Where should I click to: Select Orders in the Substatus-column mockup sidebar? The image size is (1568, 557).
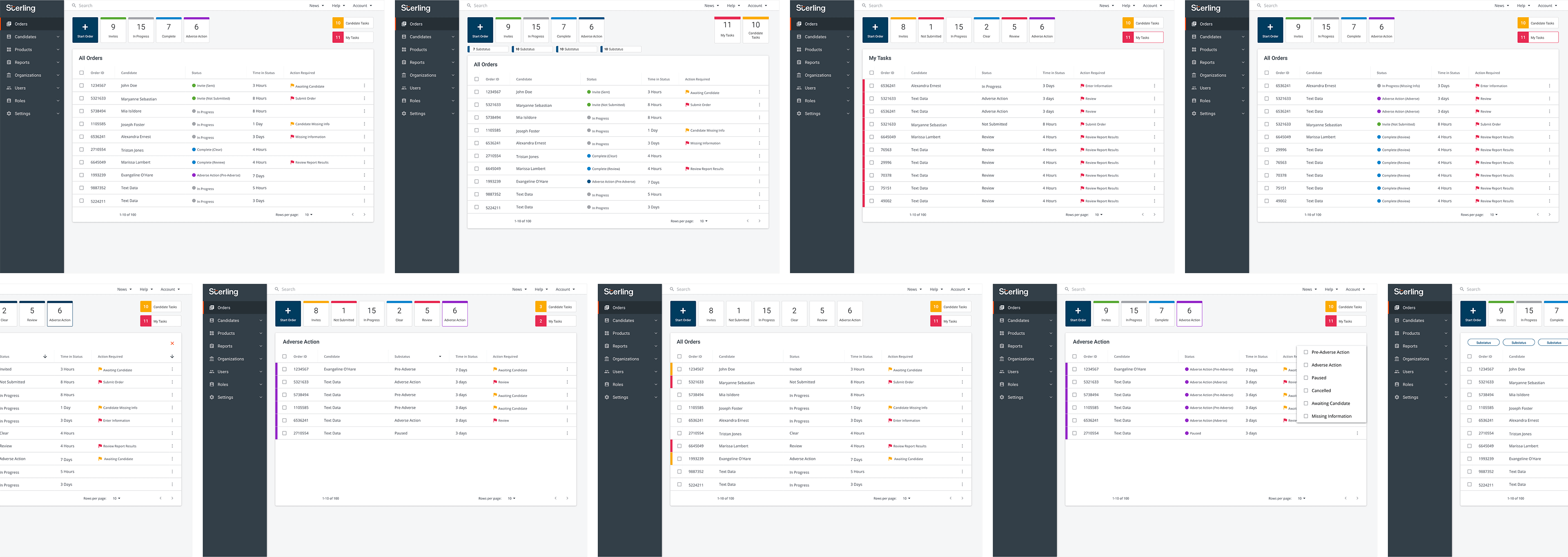234,308
